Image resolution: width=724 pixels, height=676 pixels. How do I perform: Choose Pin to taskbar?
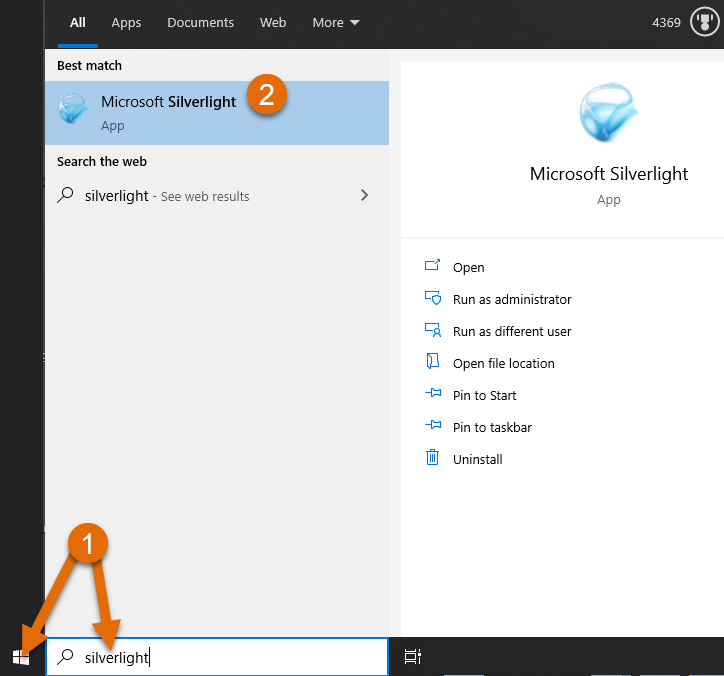pyautogui.click(x=492, y=427)
